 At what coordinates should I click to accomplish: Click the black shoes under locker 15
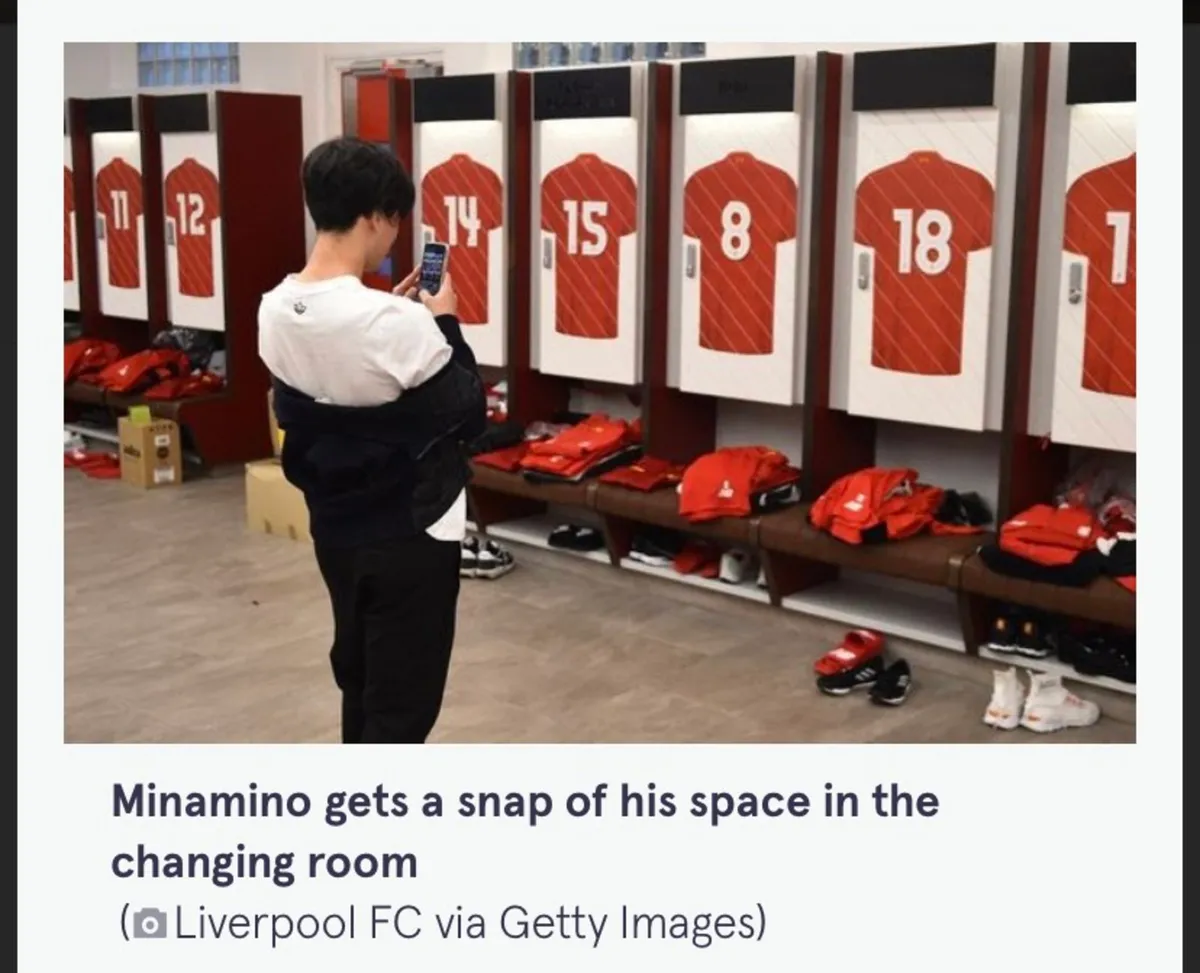[576, 537]
